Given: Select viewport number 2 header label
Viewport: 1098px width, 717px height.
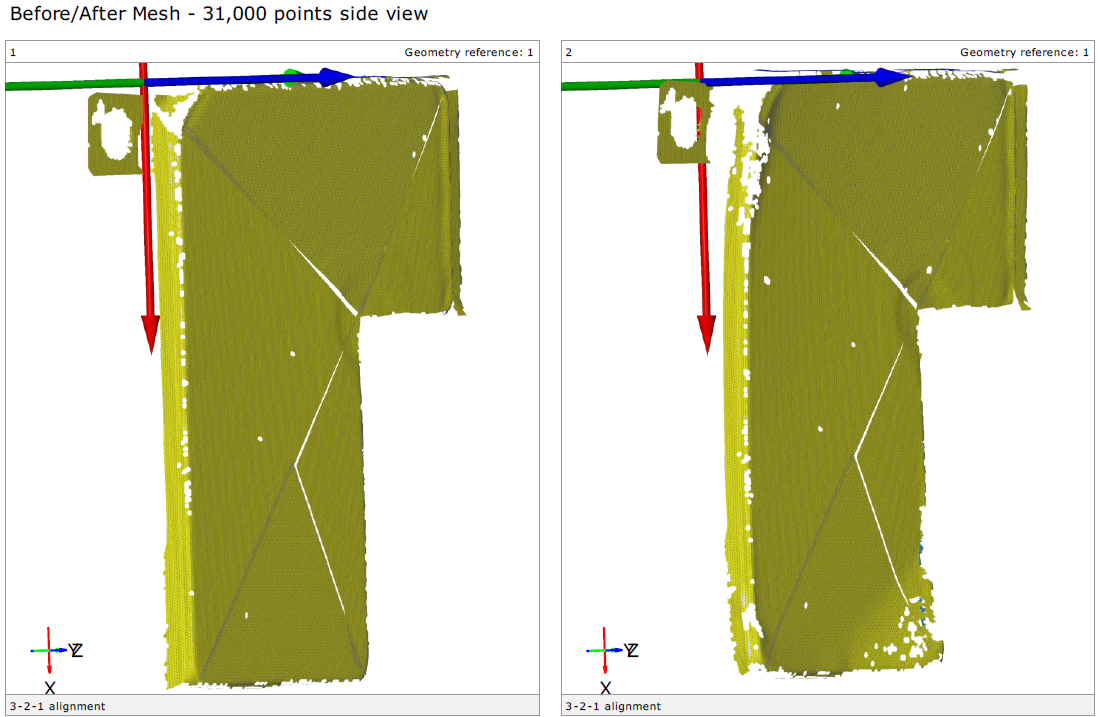Looking at the screenshot, I should [x=569, y=52].
